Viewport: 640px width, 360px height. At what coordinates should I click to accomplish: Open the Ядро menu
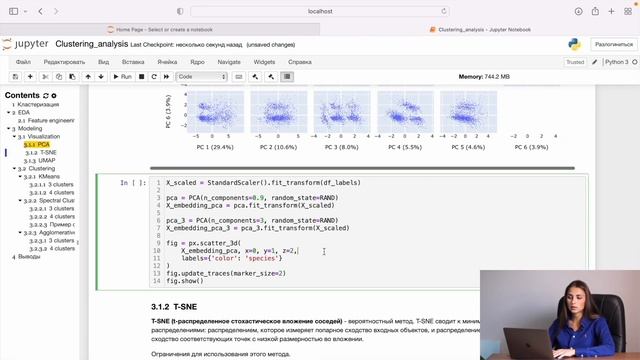[198, 62]
